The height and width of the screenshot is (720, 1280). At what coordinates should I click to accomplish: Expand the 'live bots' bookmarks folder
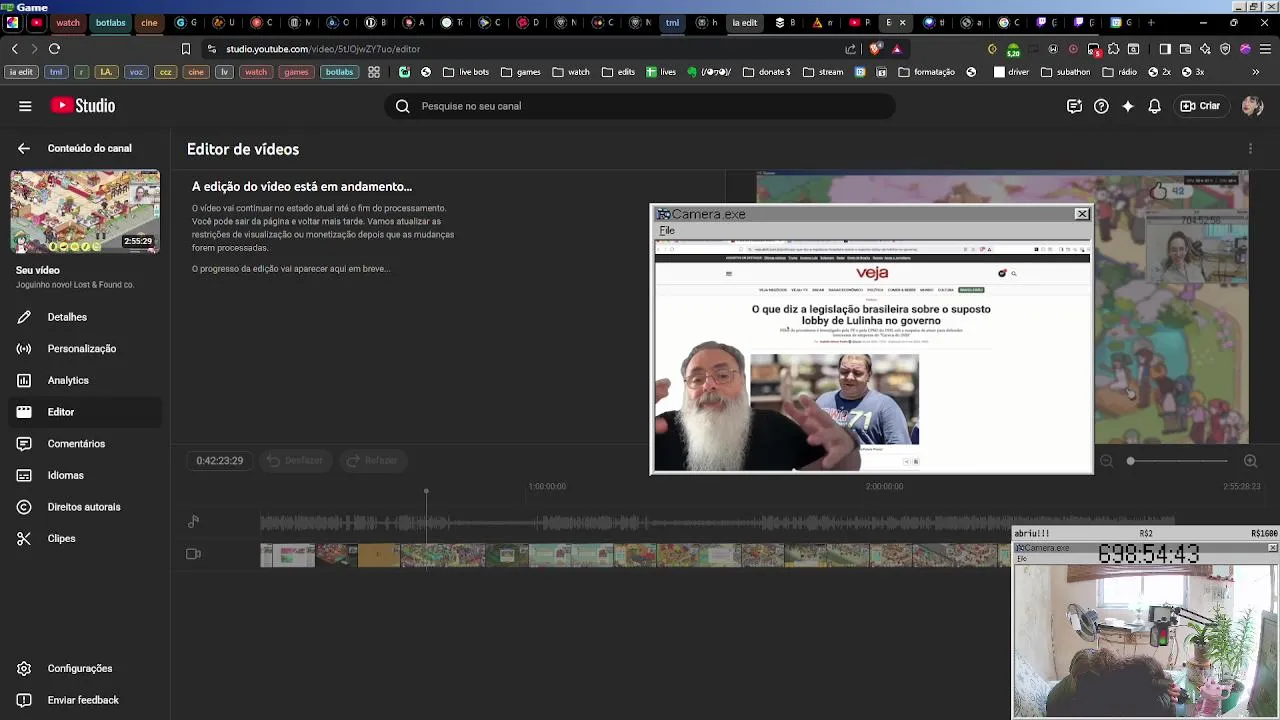tap(466, 72)
